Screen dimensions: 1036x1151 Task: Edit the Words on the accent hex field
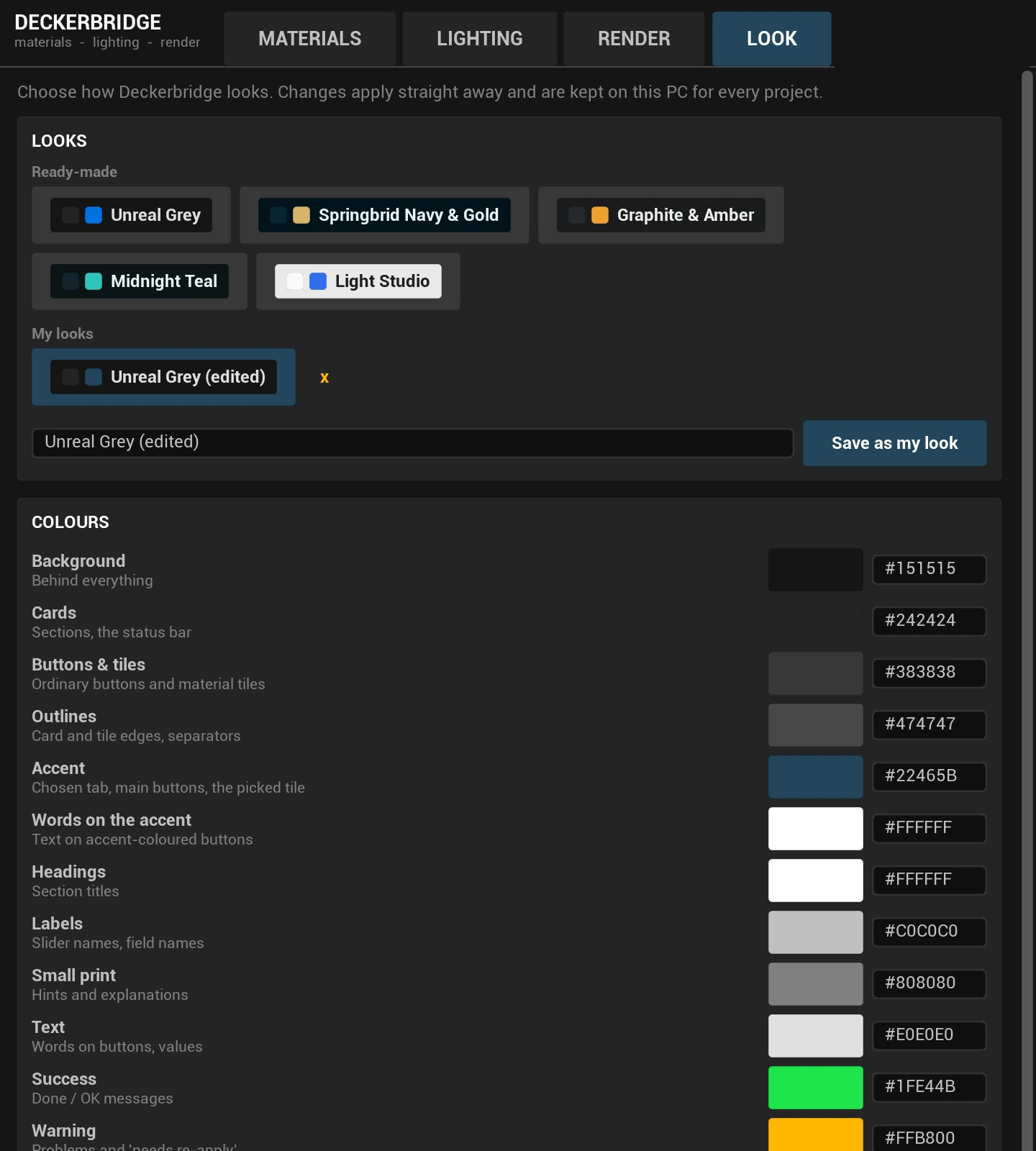pyautogui.click(x=929, y=828)
